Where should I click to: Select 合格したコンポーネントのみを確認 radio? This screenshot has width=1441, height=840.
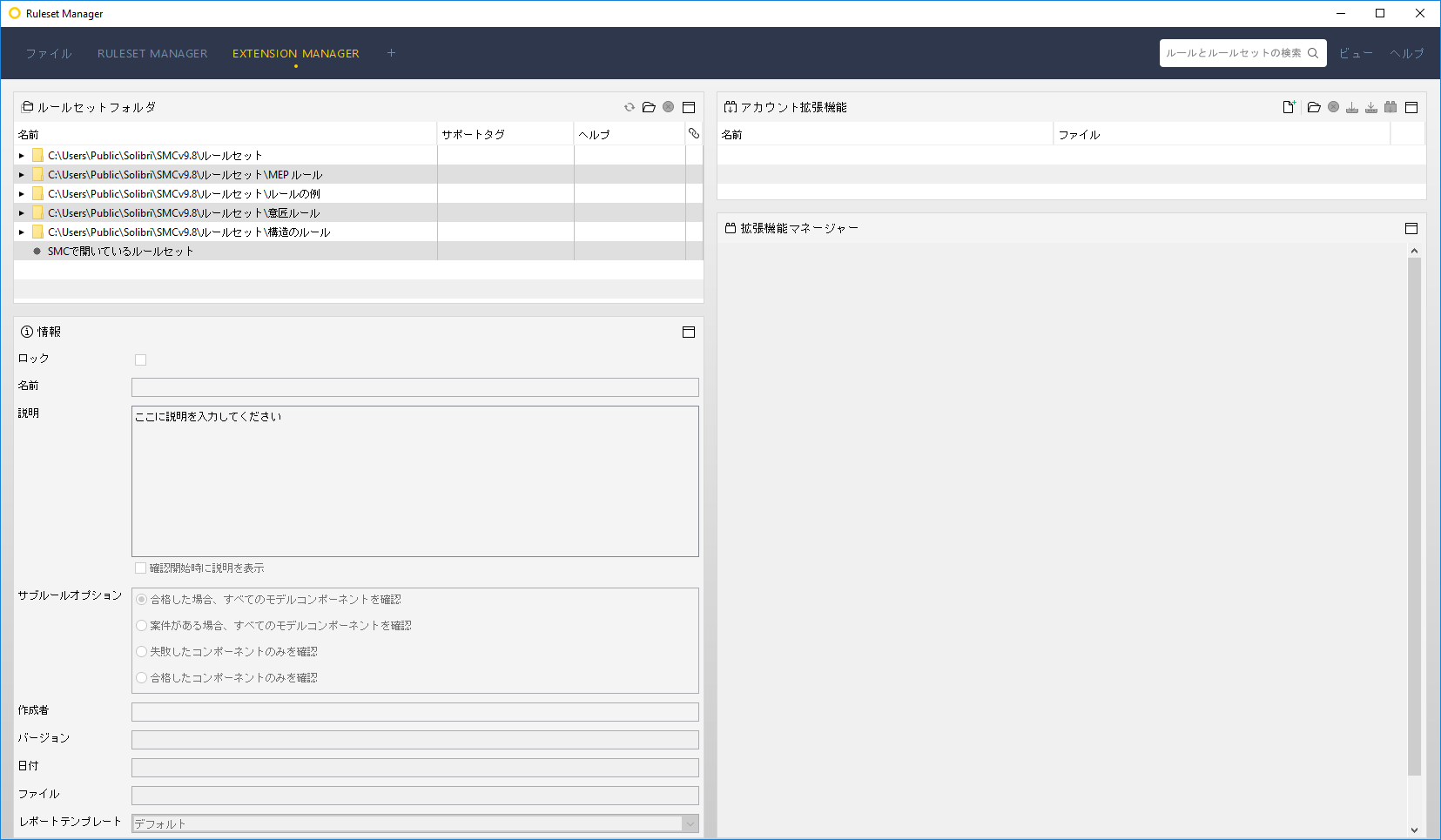tap(141, 677)
